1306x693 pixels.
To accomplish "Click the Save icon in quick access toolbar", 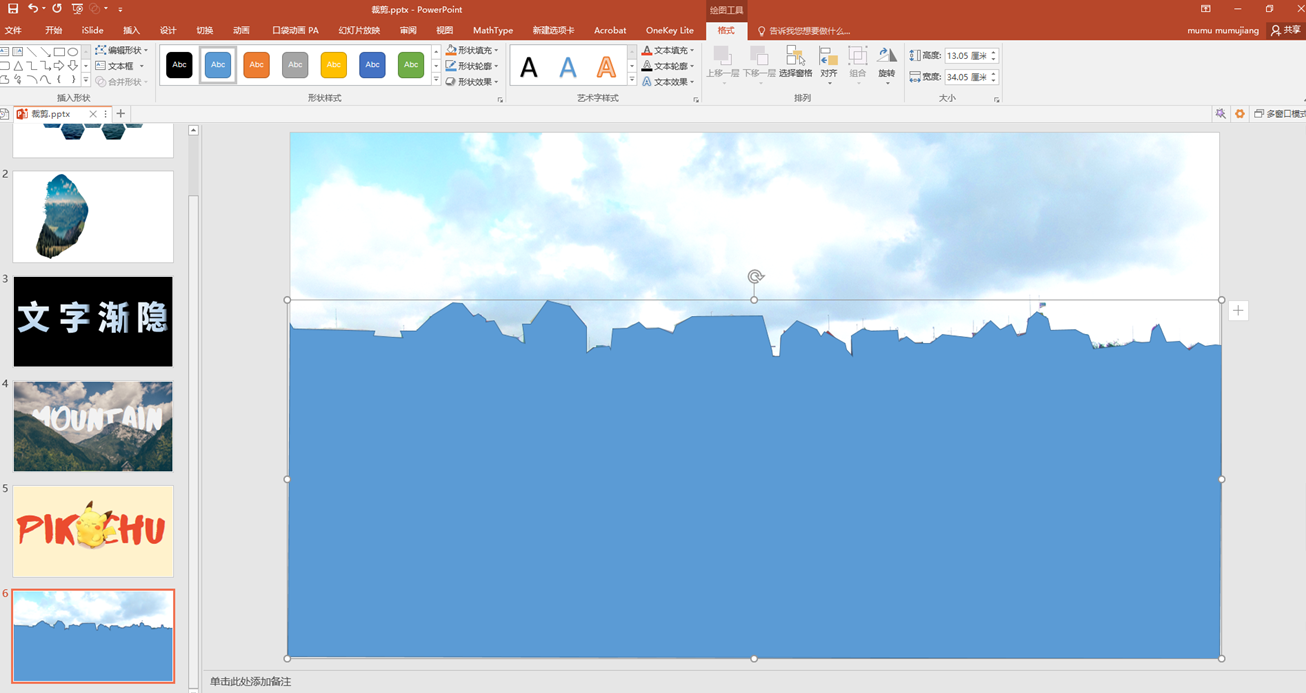I will pyautogui.click(x=12, y=9).
